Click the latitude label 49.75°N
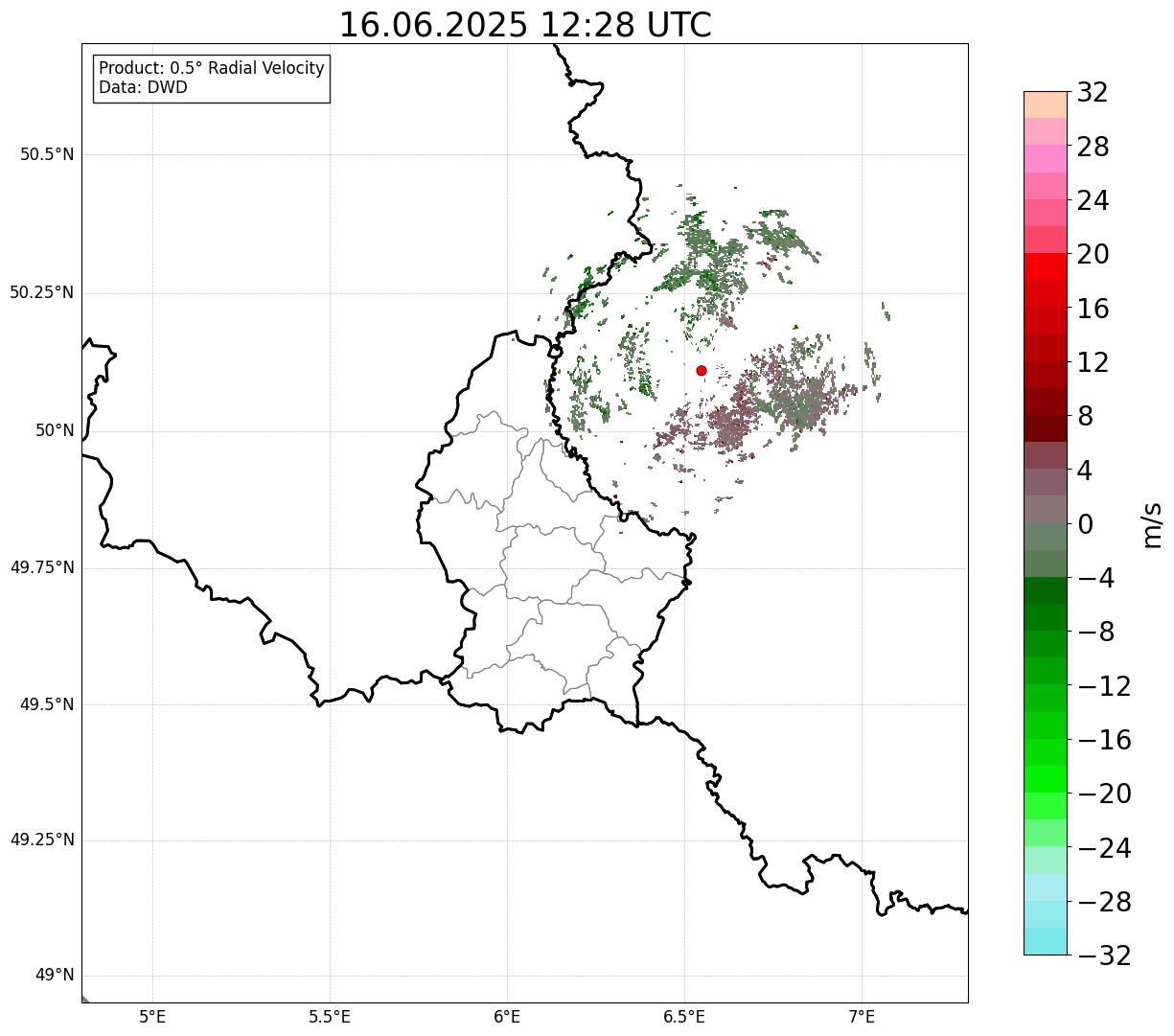Image resolution: width=1174 pixels, height=1036 pixels. pyautogui.click(x=42, y=567)
